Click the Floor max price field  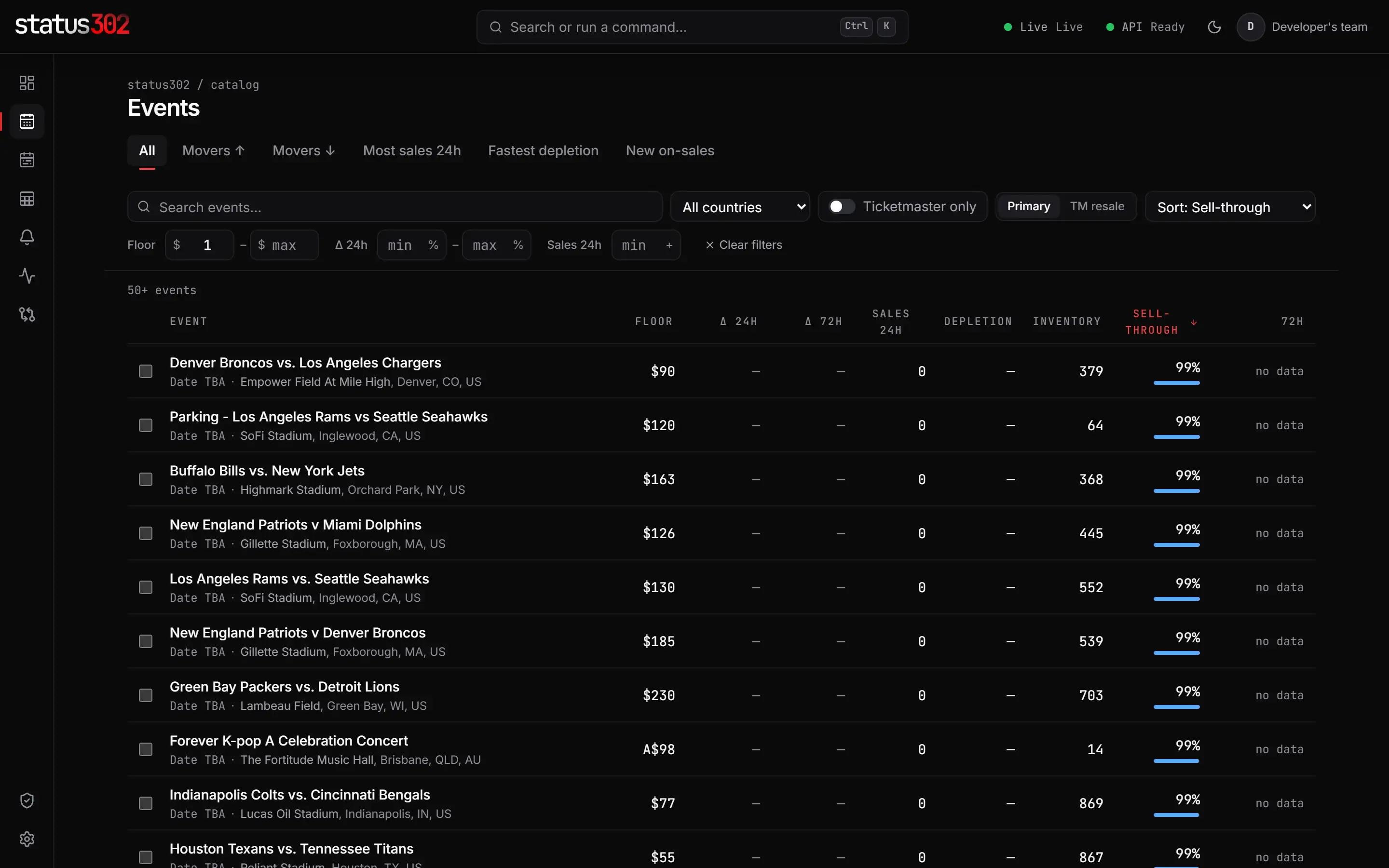coord(284,245)
